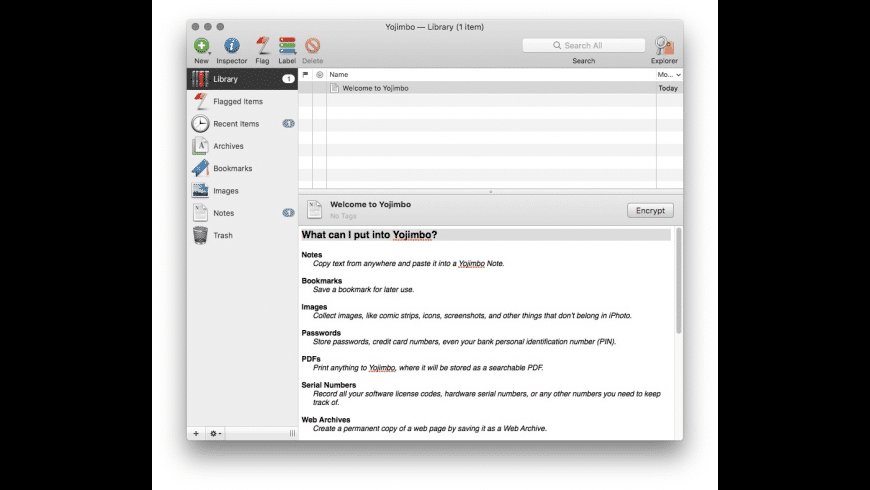Click the Library item count badge
Screen dimensions: 870x490
click(288, 79)
